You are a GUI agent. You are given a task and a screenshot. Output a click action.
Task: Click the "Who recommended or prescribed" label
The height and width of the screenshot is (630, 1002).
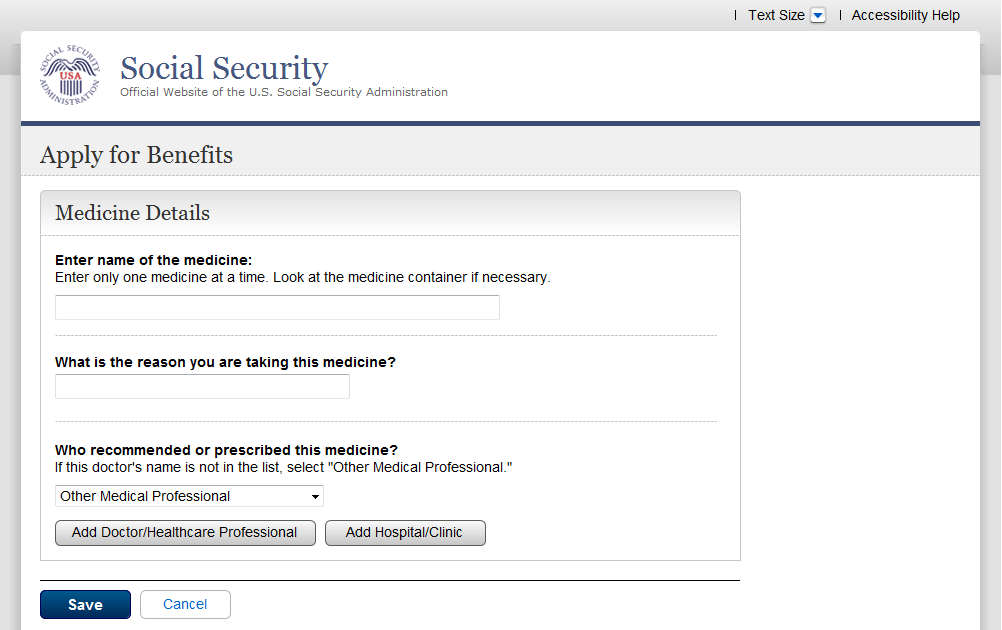tap(226, 450)
